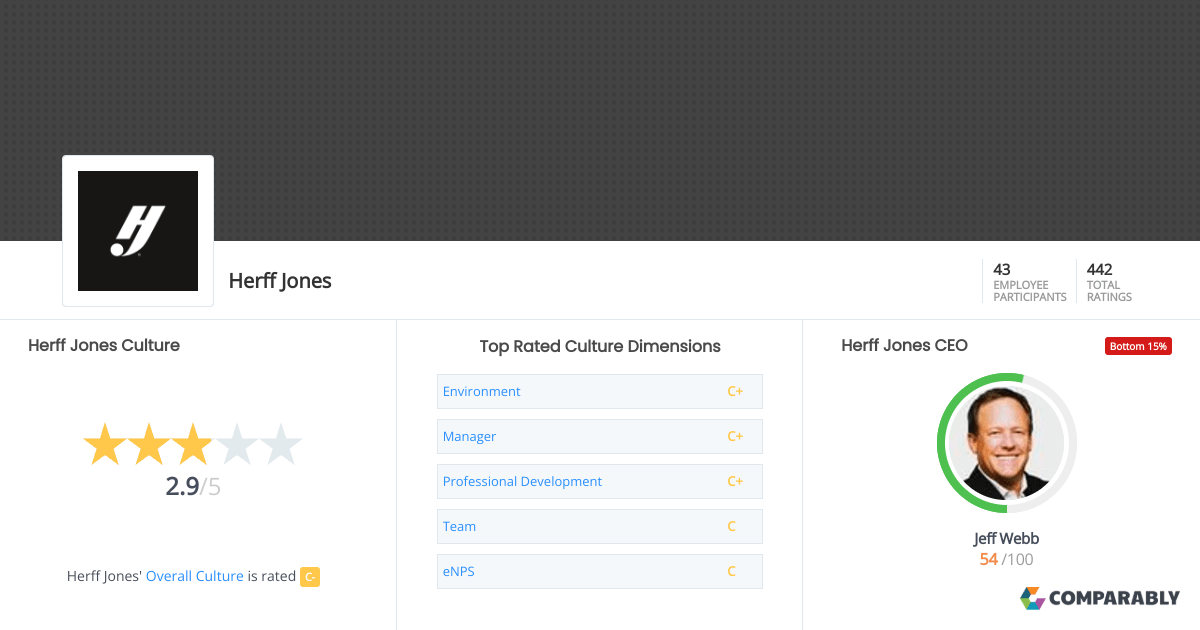Click the Jeff Webb name text
This screenshot has height=630, width=1200.
[1006, 539]
